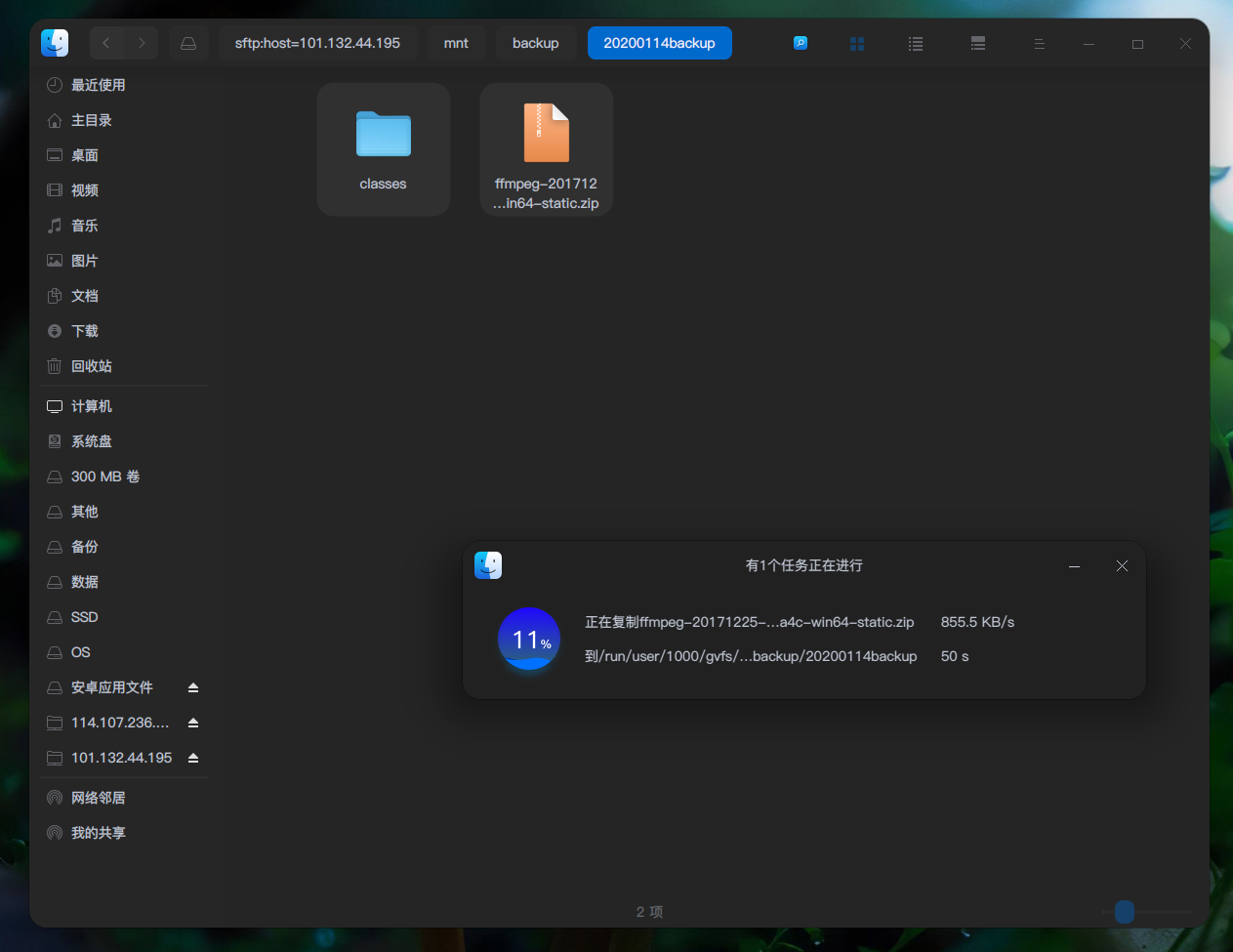Adjust the icon size zoom slider
Image resolution: width=1233 pixels, height=952 pixels.
pos(1125,911)
